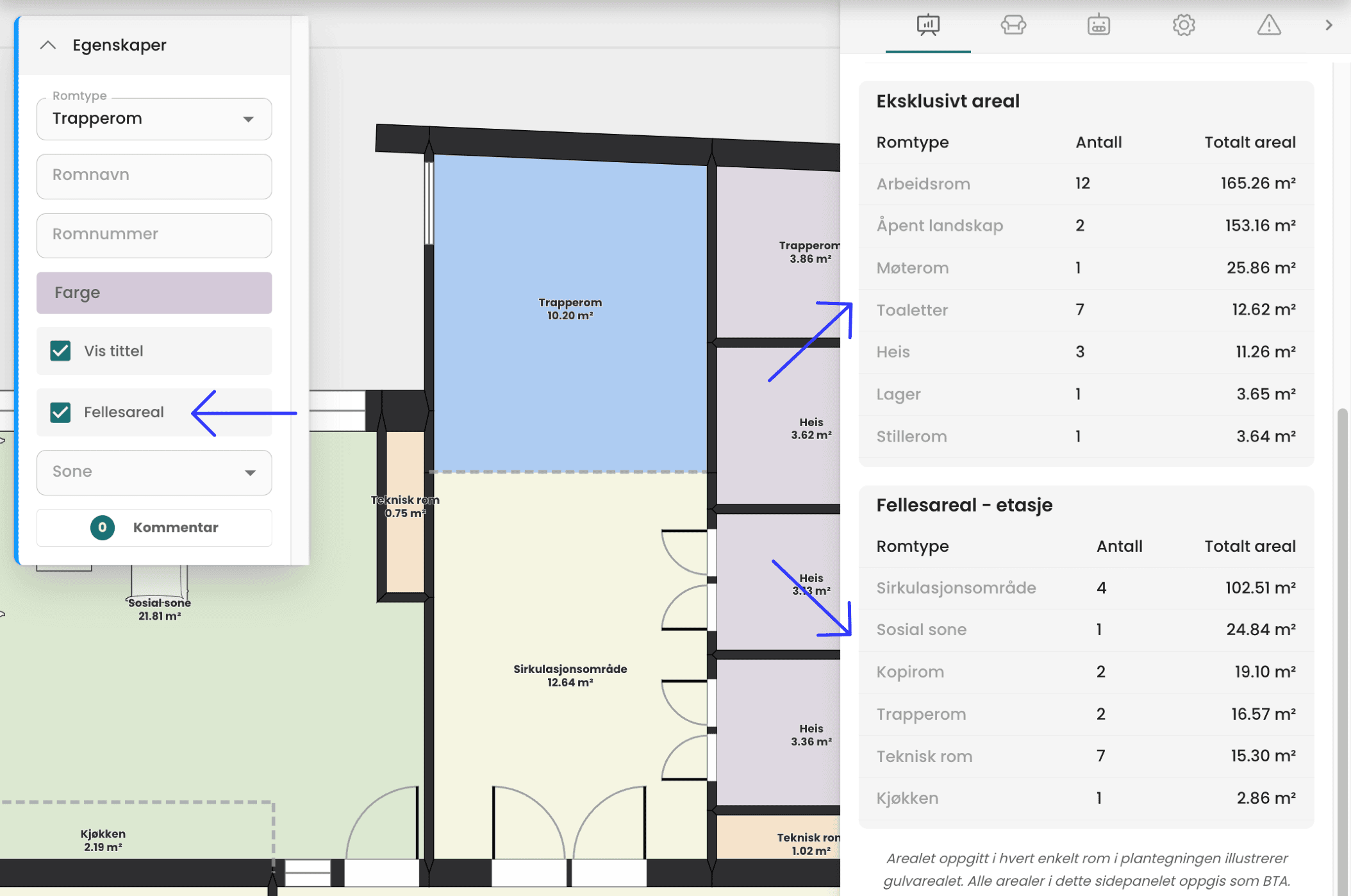Open the Farge color swatch
Image resolution: width=1351 pixels, height=896 pixels.
[154, 293]
